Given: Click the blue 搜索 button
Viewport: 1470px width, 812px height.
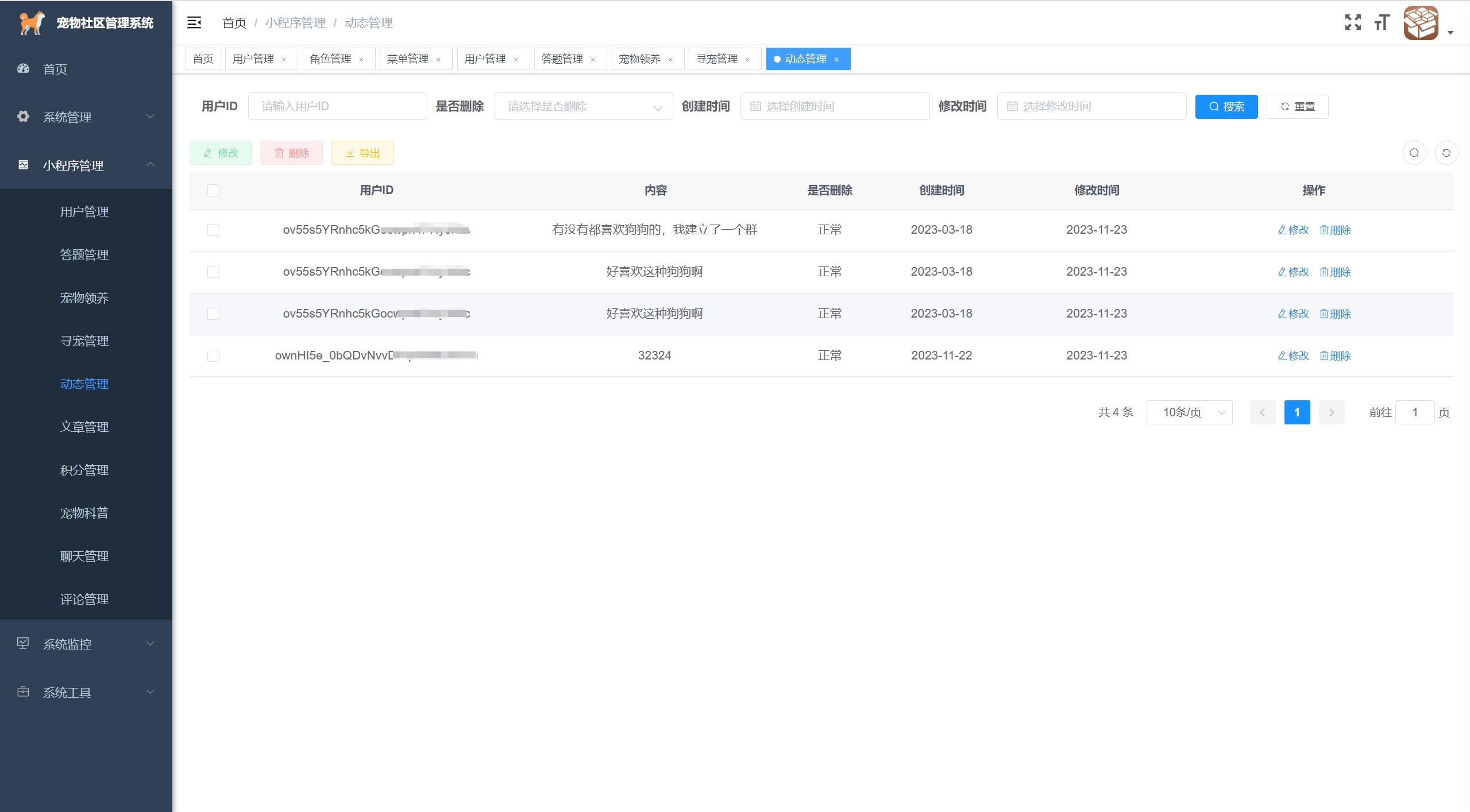Looking at the screenshot, I should [x=1226, y=106].
